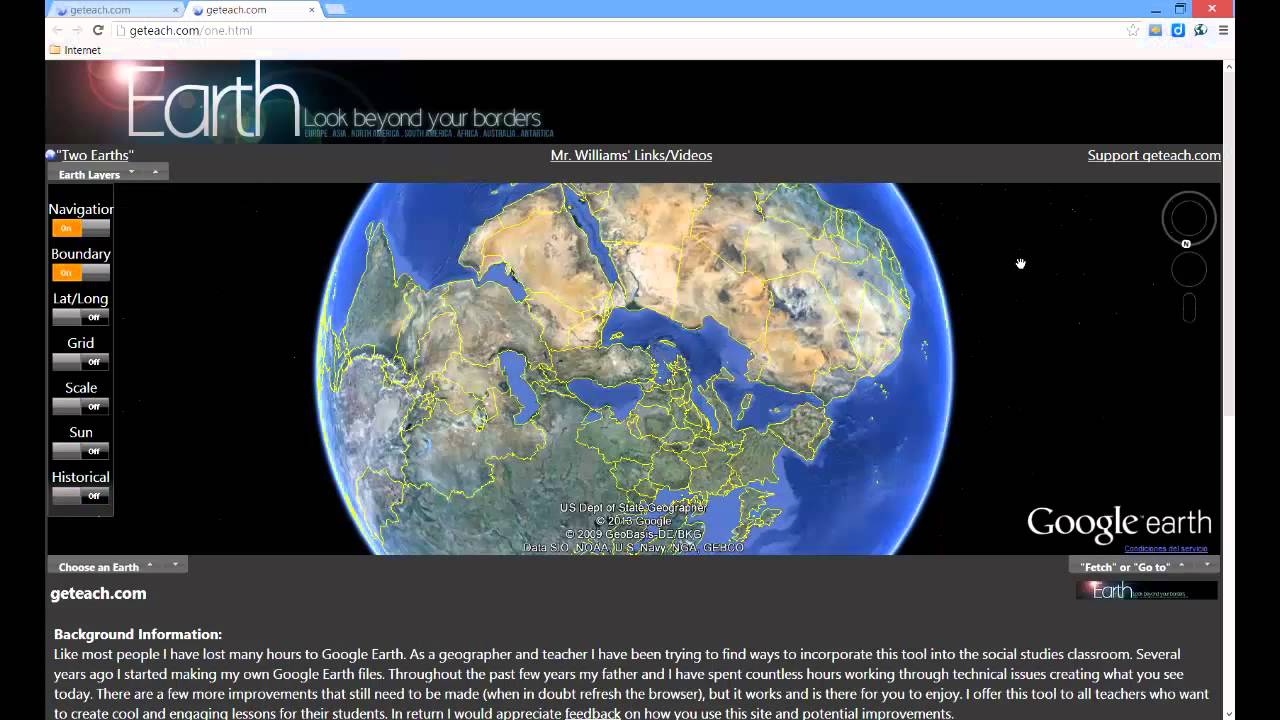
Task: Turn off the Boundary layer switch
Action: coord(81,273)
